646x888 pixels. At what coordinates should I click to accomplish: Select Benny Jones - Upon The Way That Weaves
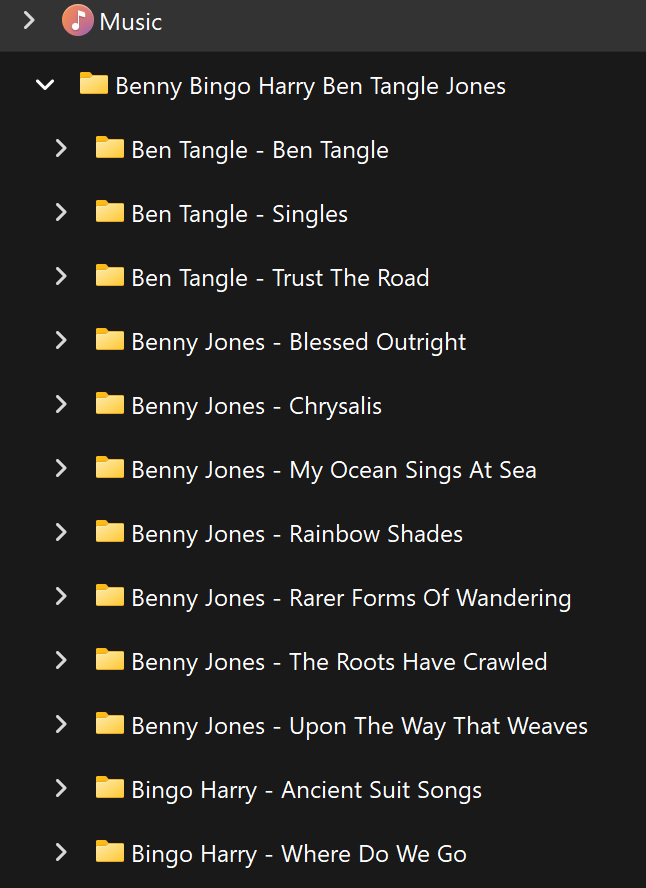(359, 726)
